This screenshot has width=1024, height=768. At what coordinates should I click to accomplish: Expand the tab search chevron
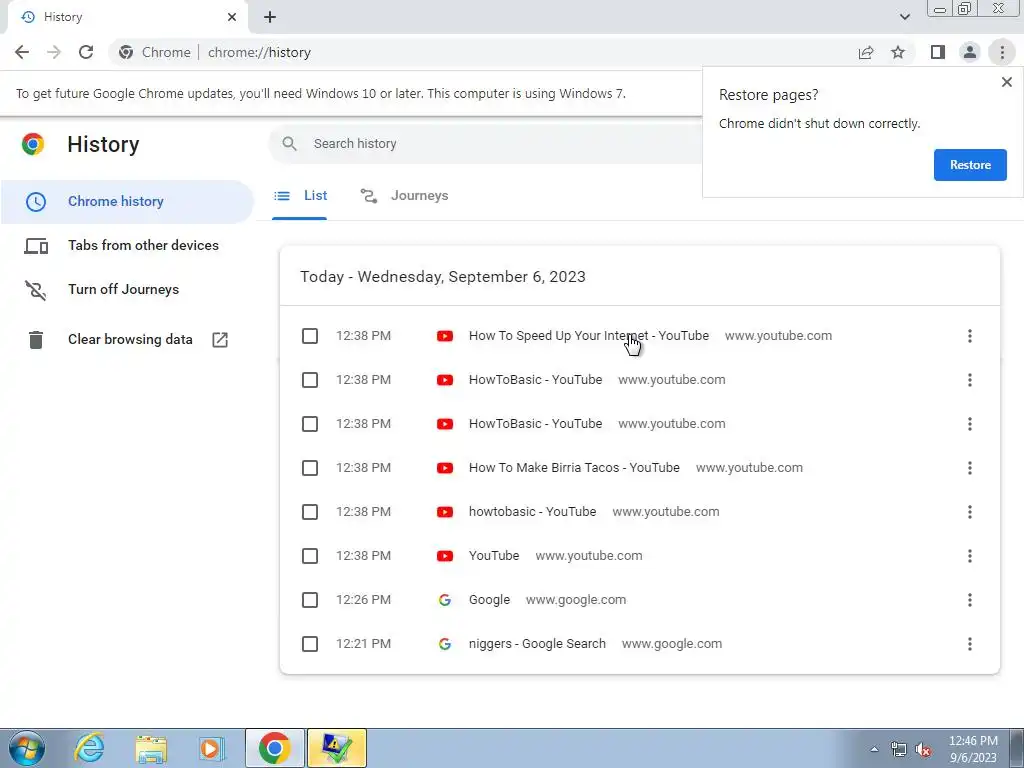click(x=904, y=17)
